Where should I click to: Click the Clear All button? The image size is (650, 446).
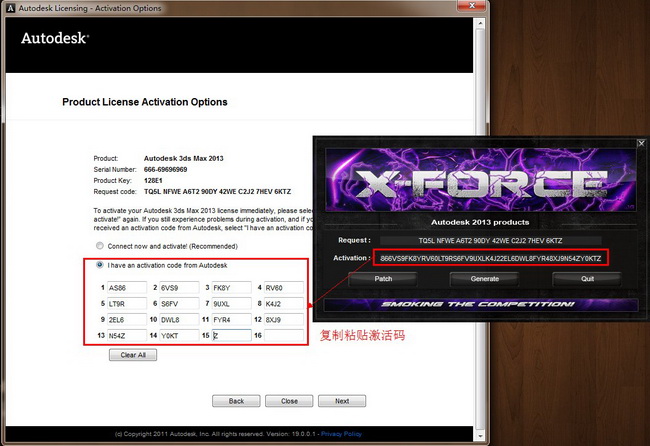tap(133, 355)
